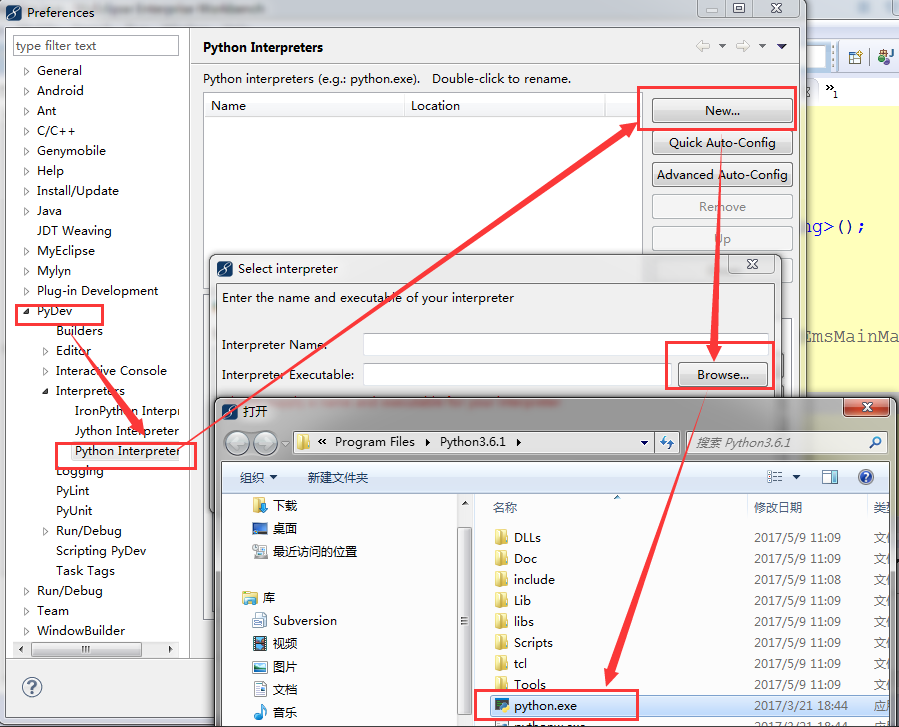Collapse the Interpreters tree node

(45, 392)
